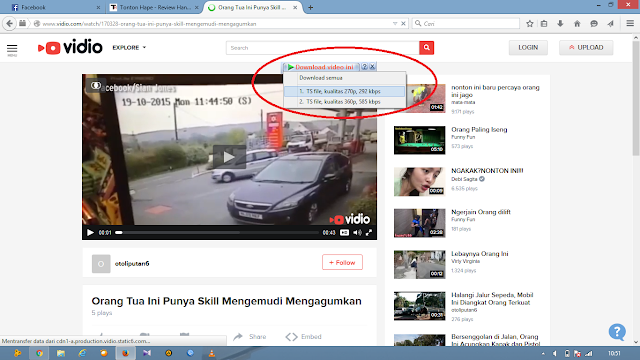
Task: Close the Orang Tua Ini Punya Skill tab
Action: click(295, 7)
